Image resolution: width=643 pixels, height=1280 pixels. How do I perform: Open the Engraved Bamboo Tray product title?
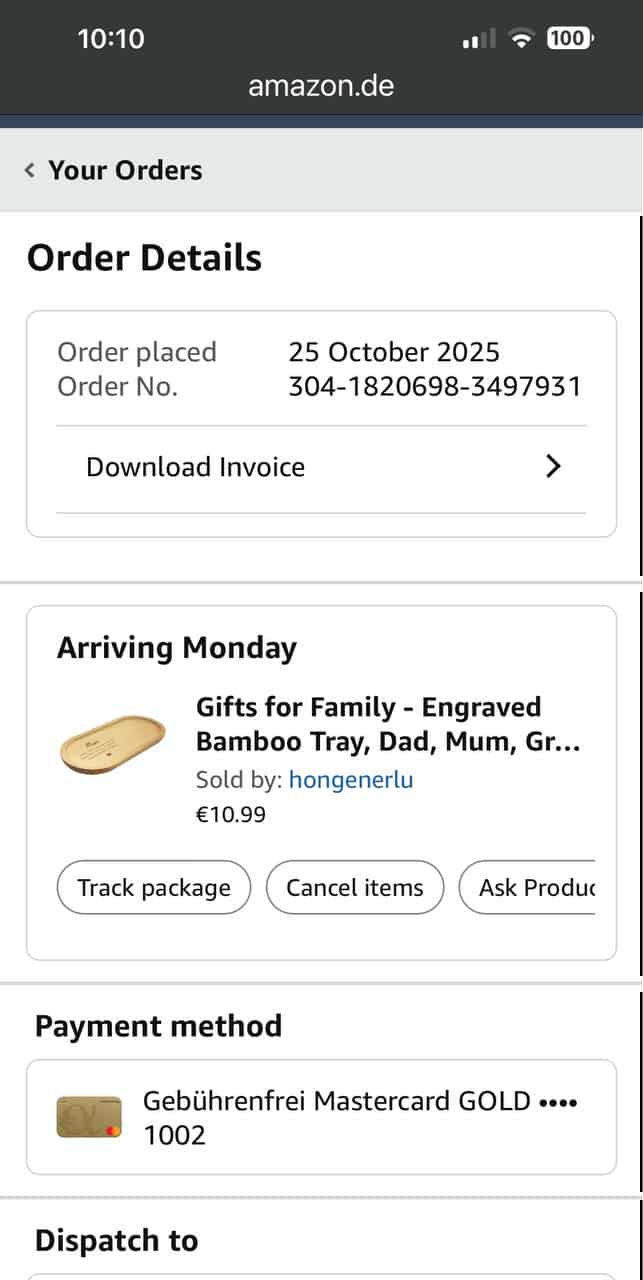click(x=388, y=724)
